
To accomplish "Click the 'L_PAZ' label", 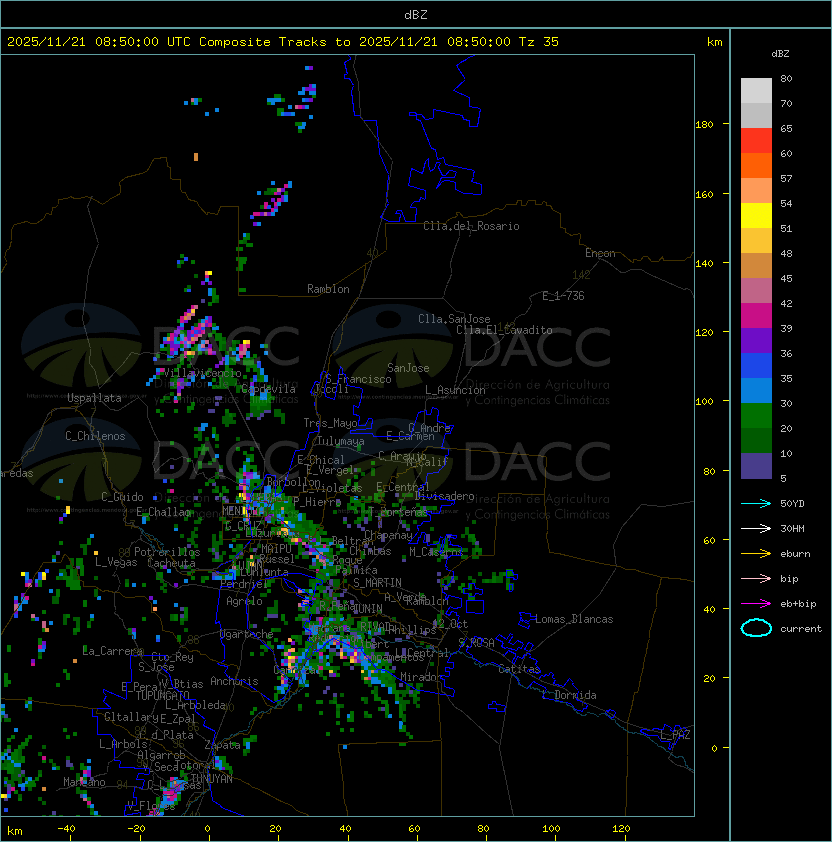I will [675, 735].
